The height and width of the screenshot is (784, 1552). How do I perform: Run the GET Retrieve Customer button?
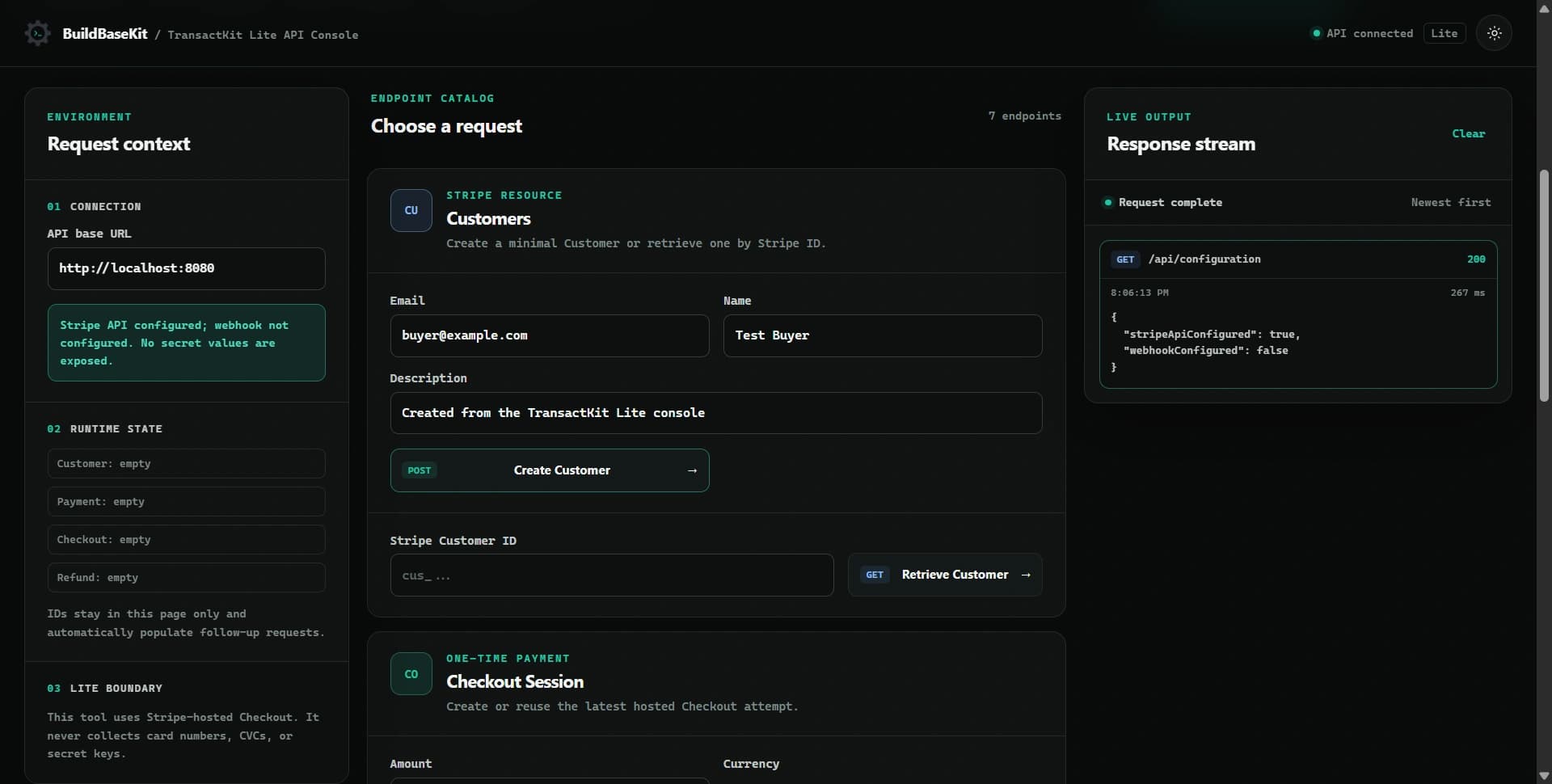click(x=945, y=575)
